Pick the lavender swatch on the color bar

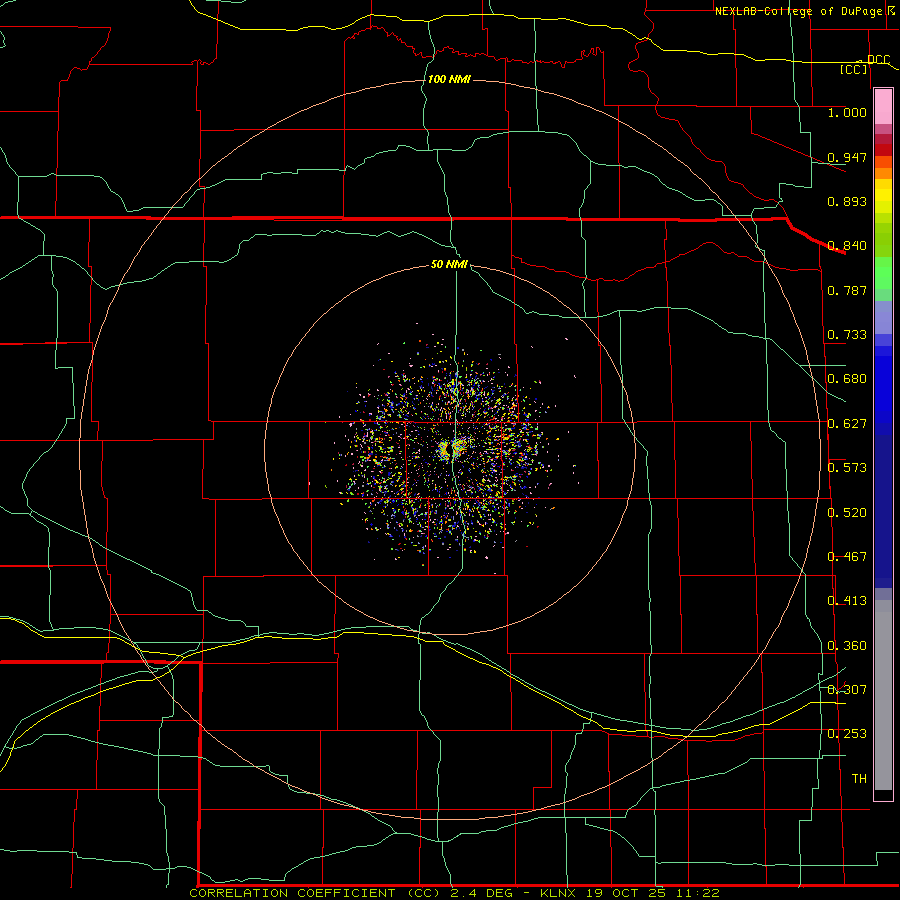[883, 318]
